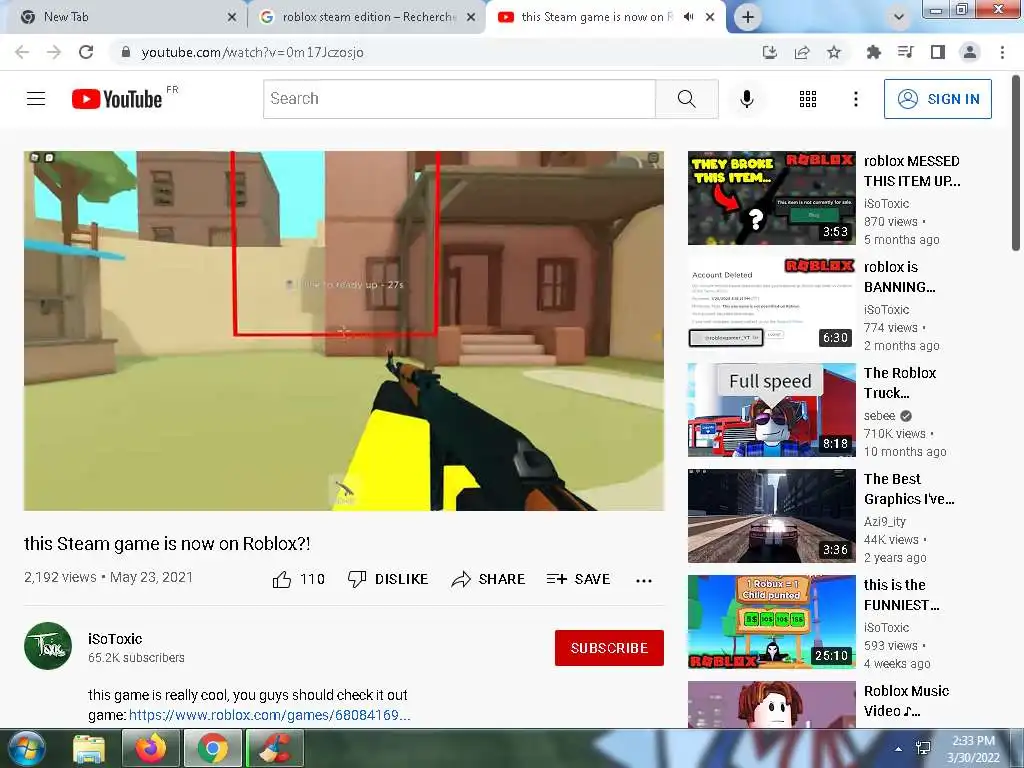Viewport: 1024px width, 768px height.
Task: Open The Roblox Truck video thumbnail
Action: (x=772, y=409)
